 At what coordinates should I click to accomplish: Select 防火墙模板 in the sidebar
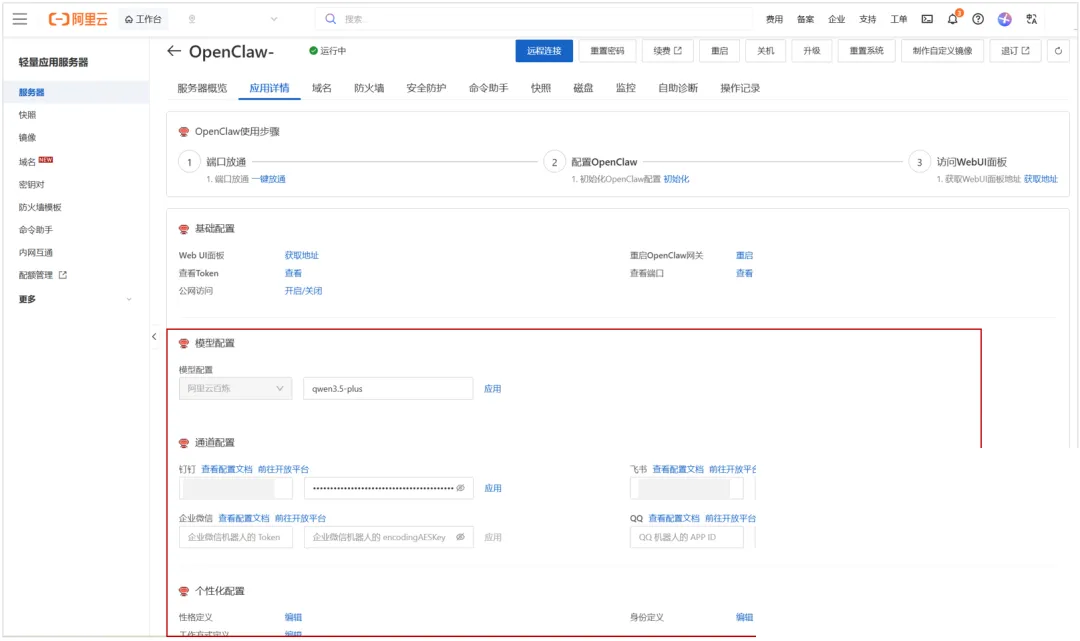pos(40,207)
